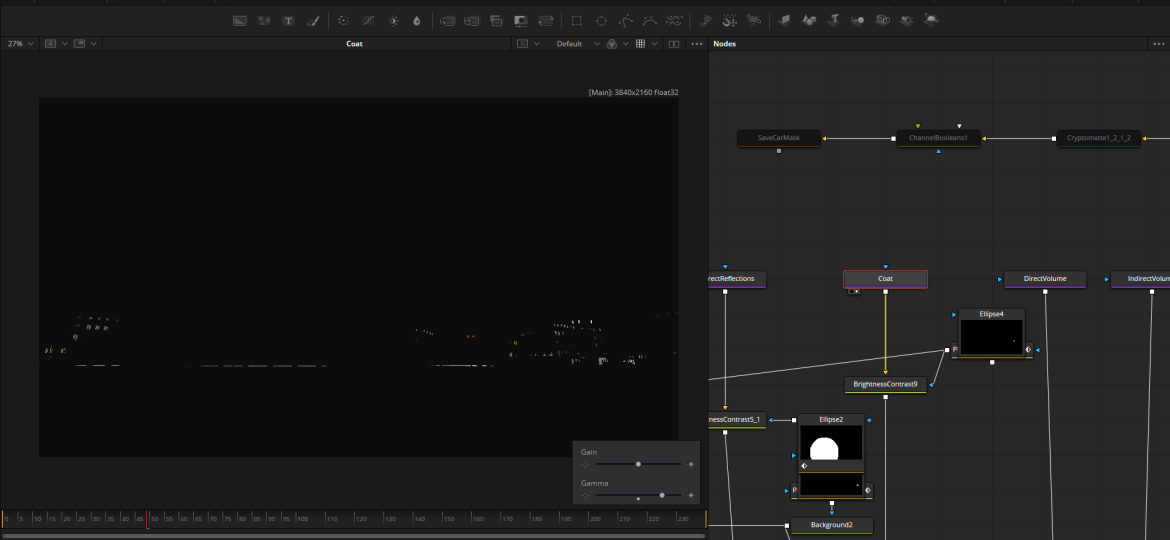The width and height of the screenshot is (1170, 540).
Task: Select the SaveCarMask node
Action: (778, 138)
